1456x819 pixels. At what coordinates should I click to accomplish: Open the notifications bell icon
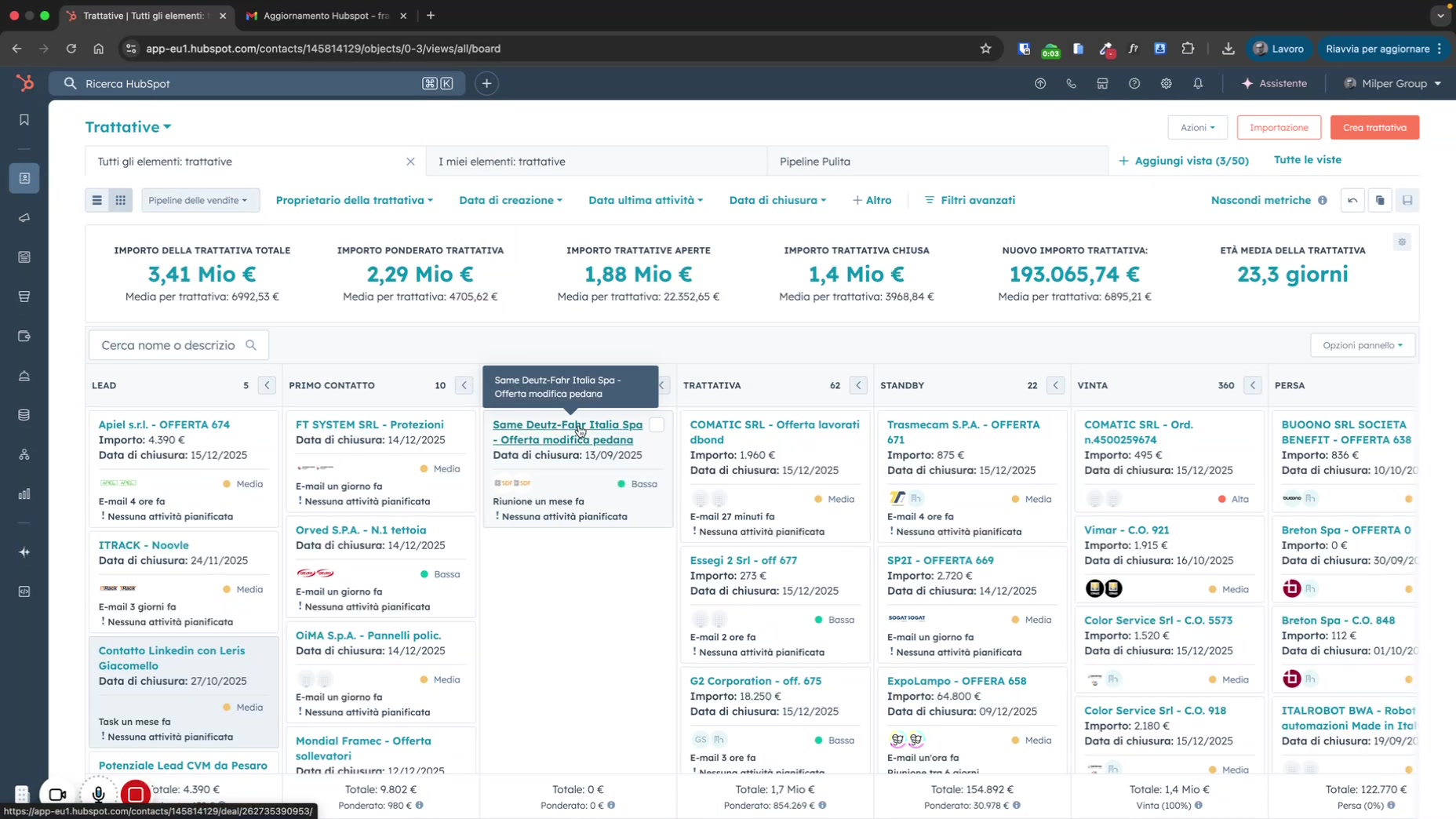click(1198, 83)
